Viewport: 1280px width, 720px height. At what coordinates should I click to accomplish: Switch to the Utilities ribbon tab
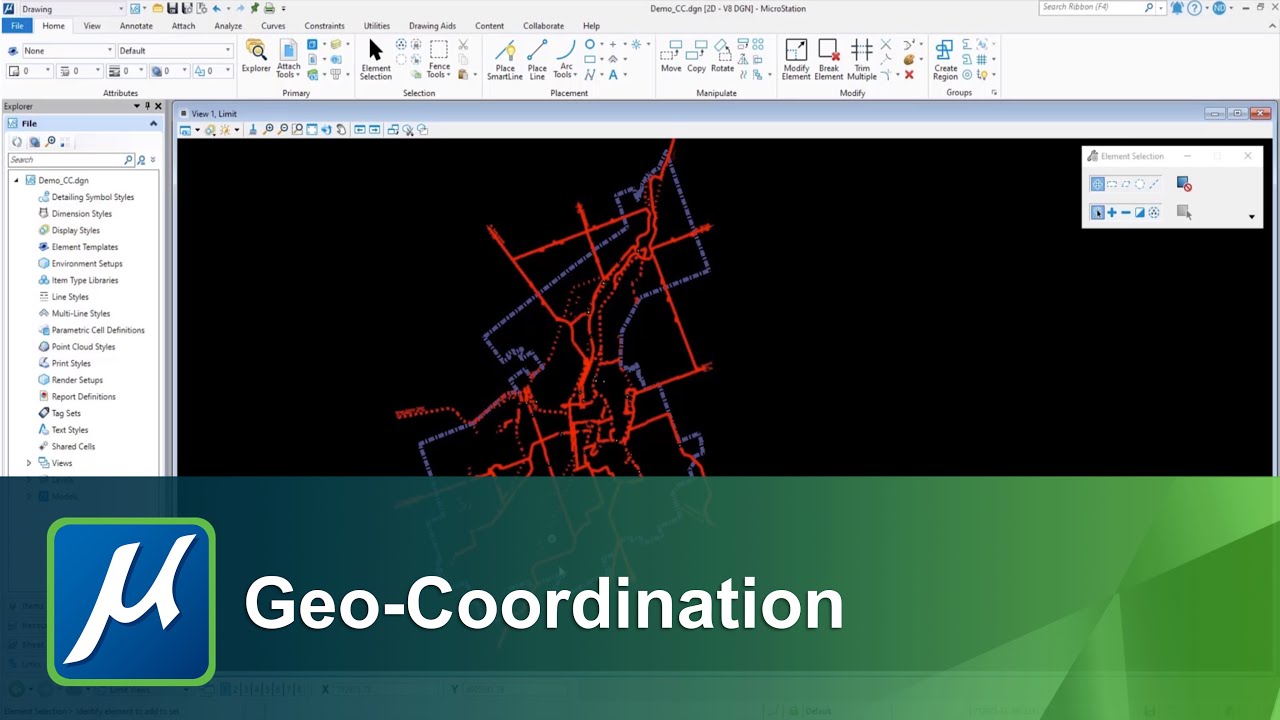pyautogui.click(x=377, y=26)
